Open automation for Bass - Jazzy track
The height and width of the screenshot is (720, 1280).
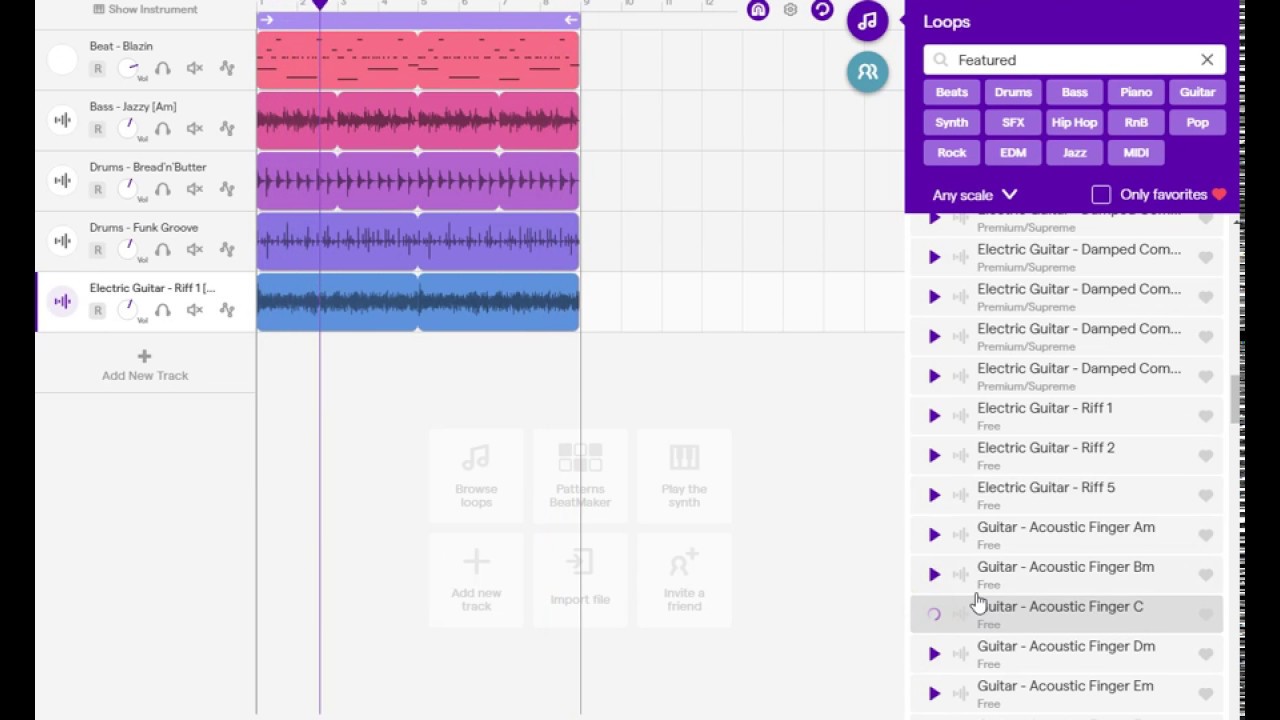coord(227,129)
